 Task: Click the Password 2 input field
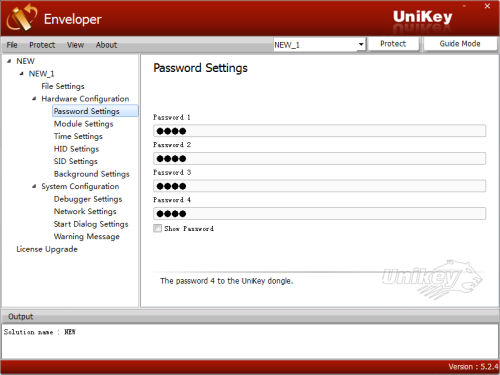click(319, 158)
